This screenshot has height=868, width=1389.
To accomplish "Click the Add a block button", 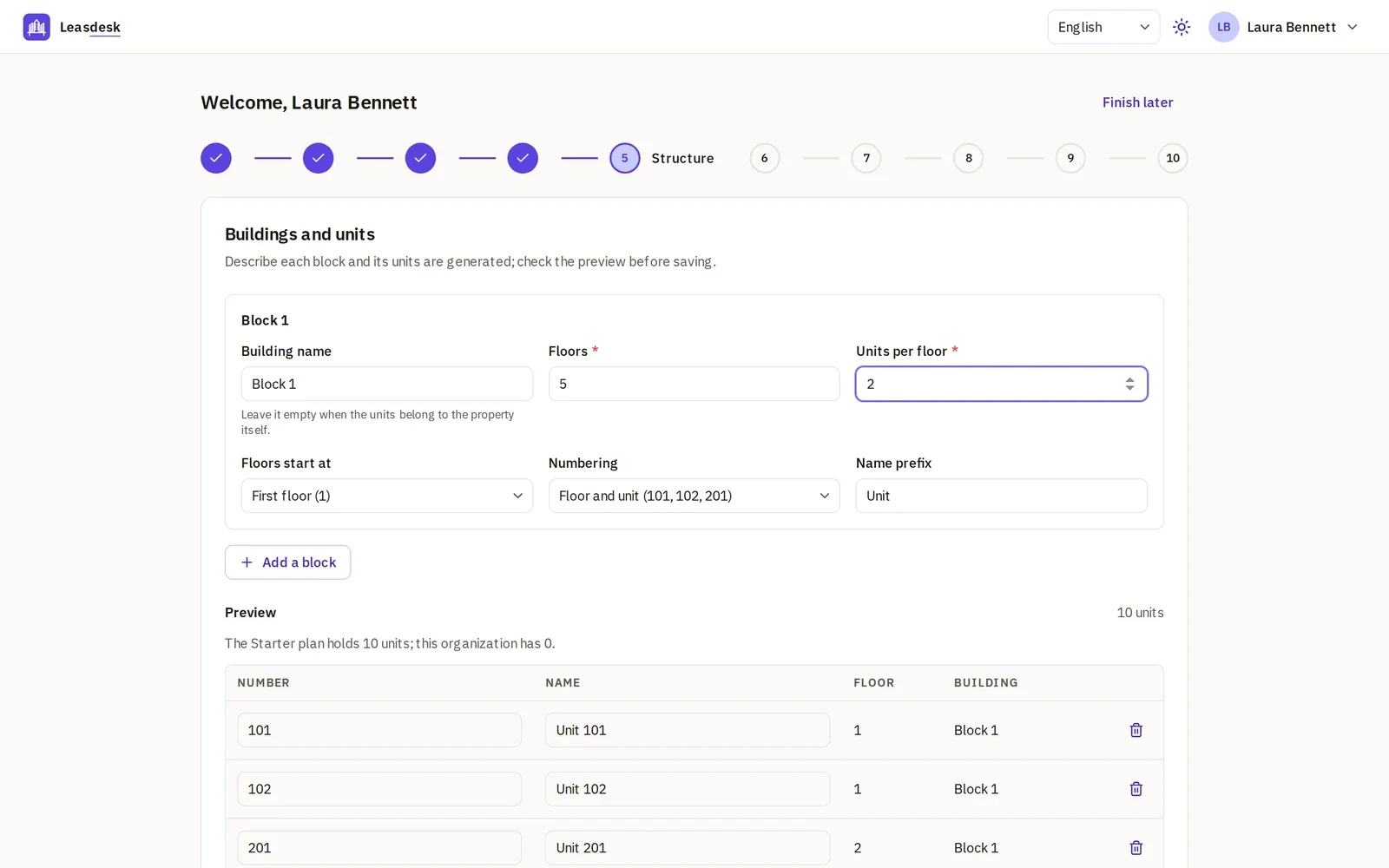I will (x=287, y=562).
